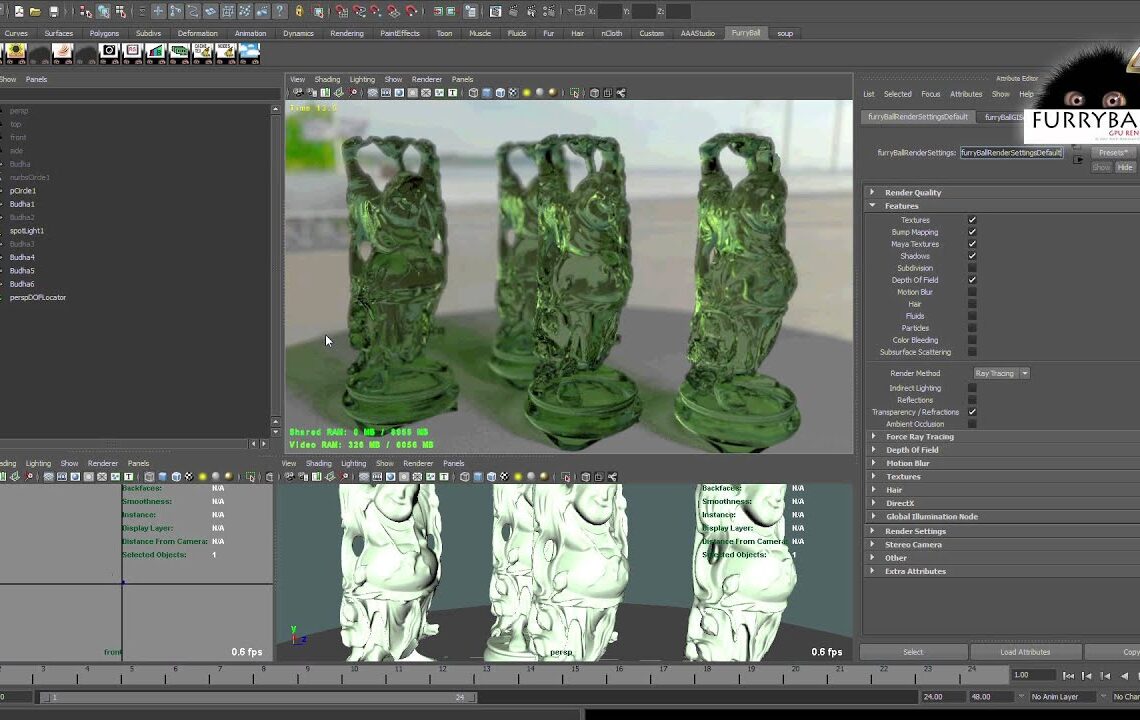1140x720 pixels.
Task: Click the Load Attributes button
Action: 1024,652
